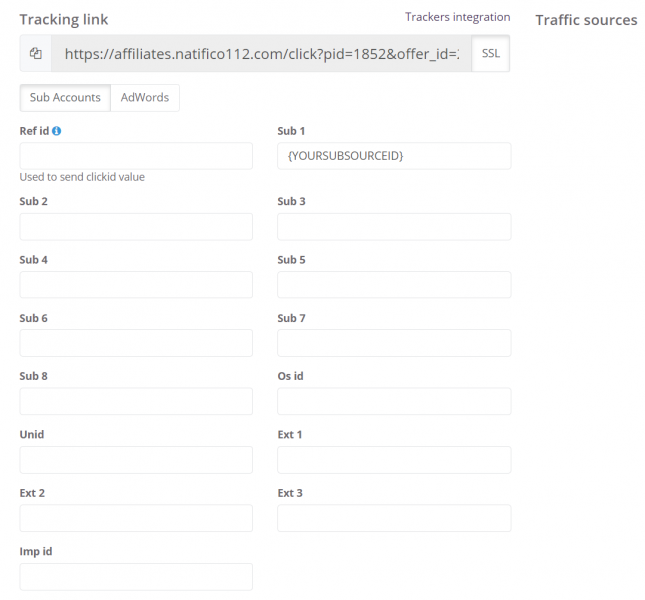Focus the Sub 3 input field
This screenshot has width=645, height=600.
(394, 227)
